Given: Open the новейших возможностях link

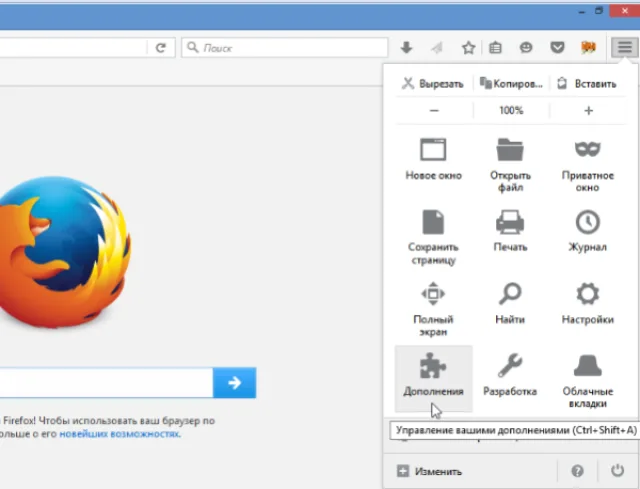Looking at the screenshot, I should [x=119, y=434].
